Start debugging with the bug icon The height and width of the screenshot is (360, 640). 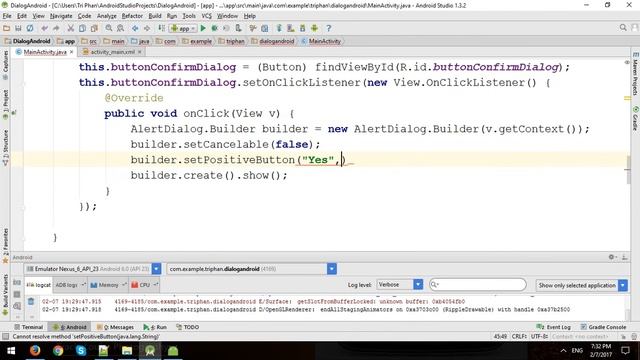coord(214,28)
